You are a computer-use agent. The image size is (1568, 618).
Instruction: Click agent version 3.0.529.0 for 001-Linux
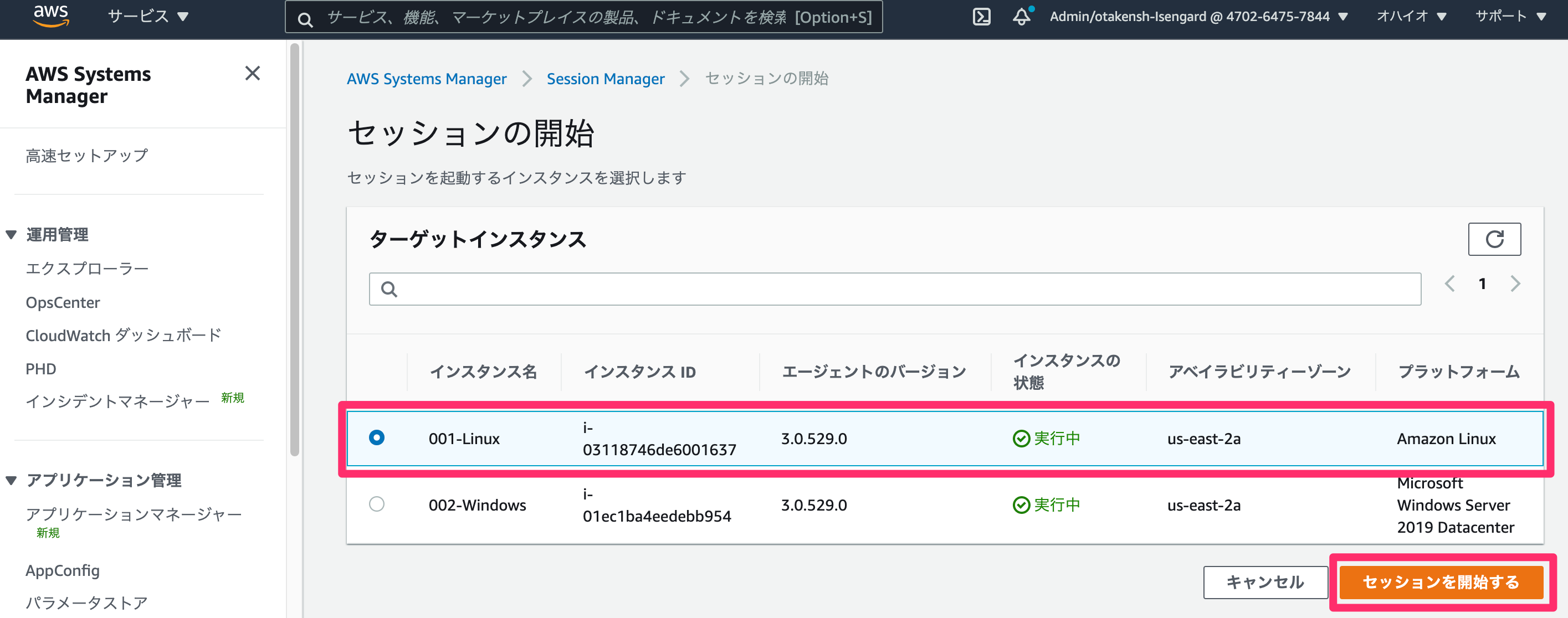[x=814, y=439]
